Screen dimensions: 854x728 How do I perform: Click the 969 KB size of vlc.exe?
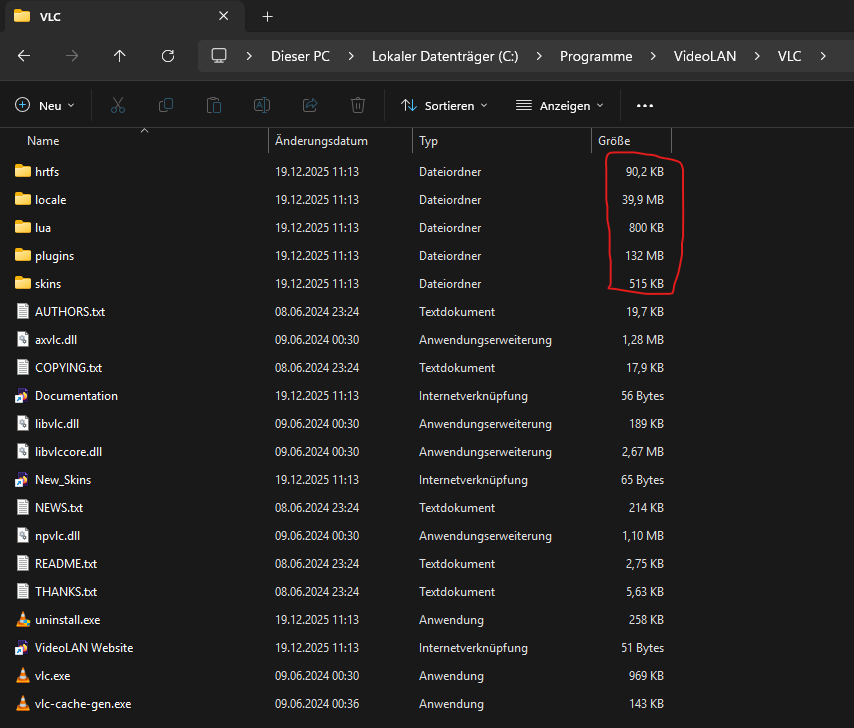pos(646,676)
